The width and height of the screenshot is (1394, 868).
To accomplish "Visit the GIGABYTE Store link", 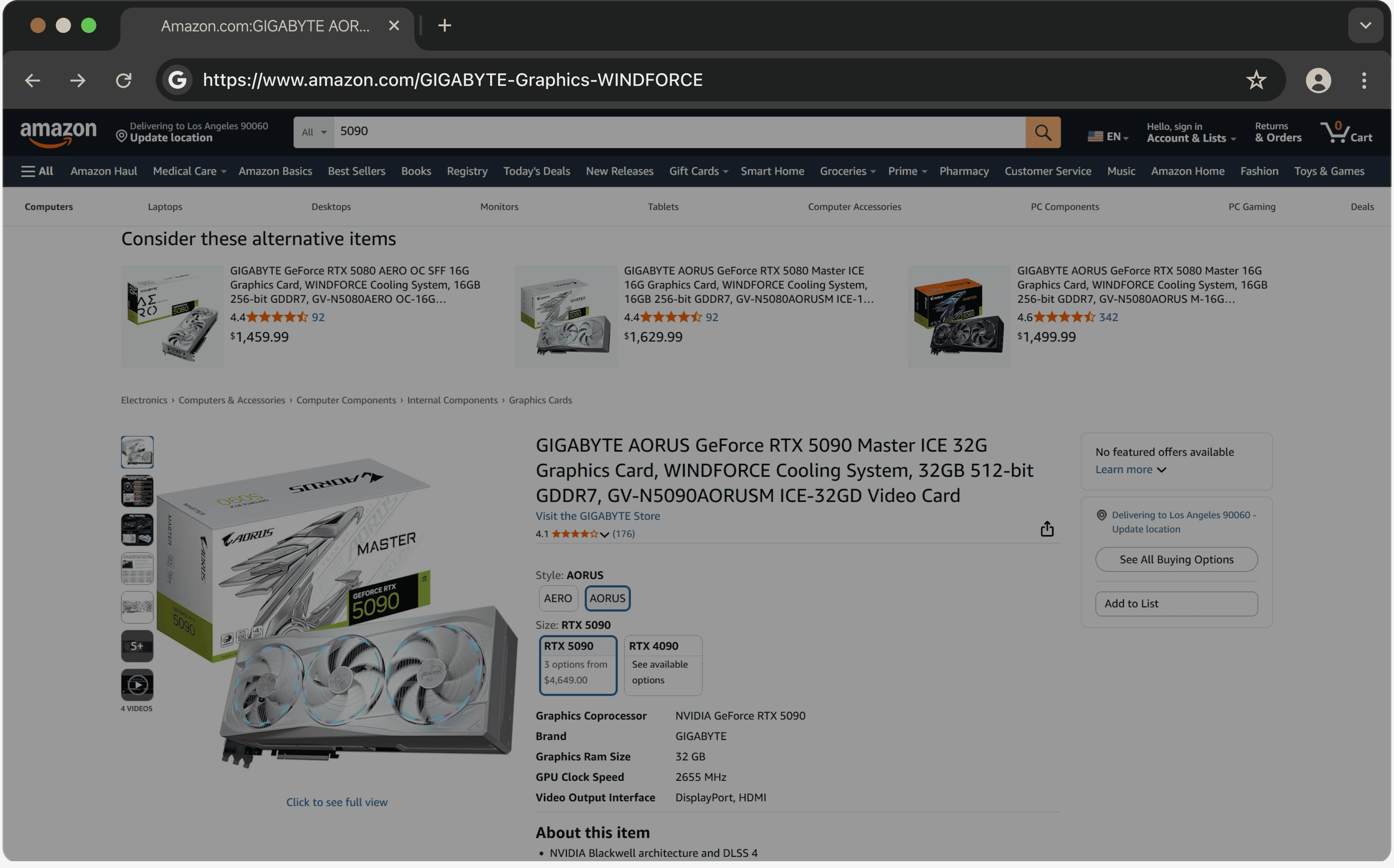I will [597, 515].
